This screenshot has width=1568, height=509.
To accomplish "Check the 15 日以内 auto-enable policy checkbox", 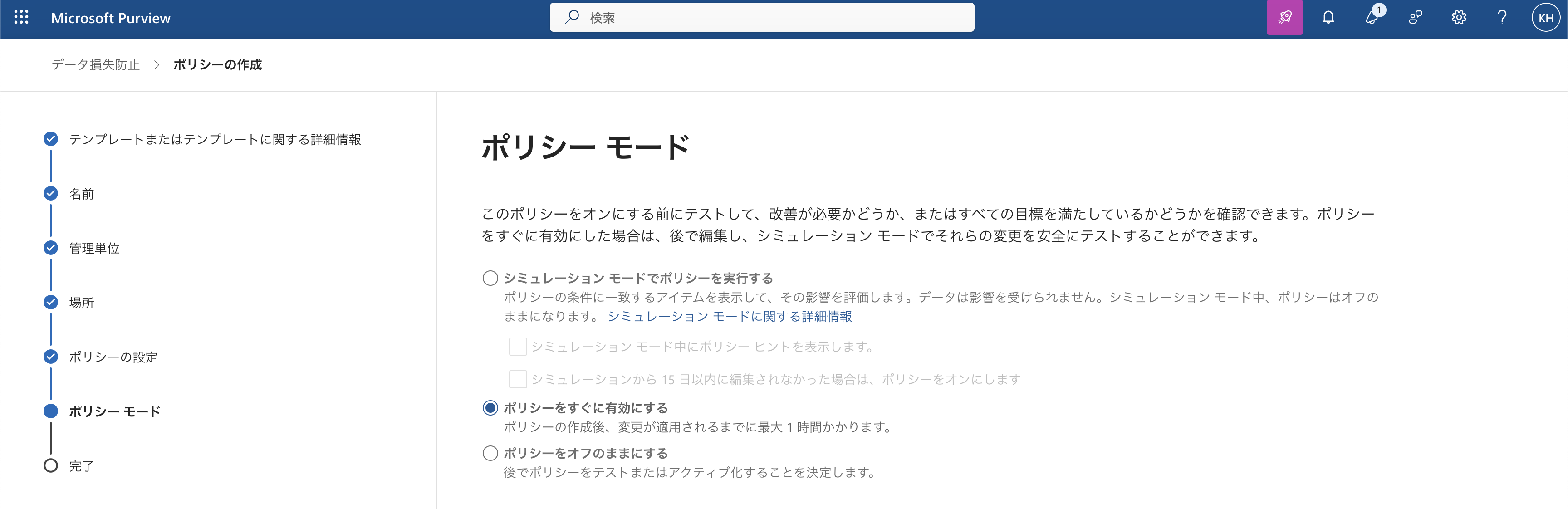I will (517, 379).
